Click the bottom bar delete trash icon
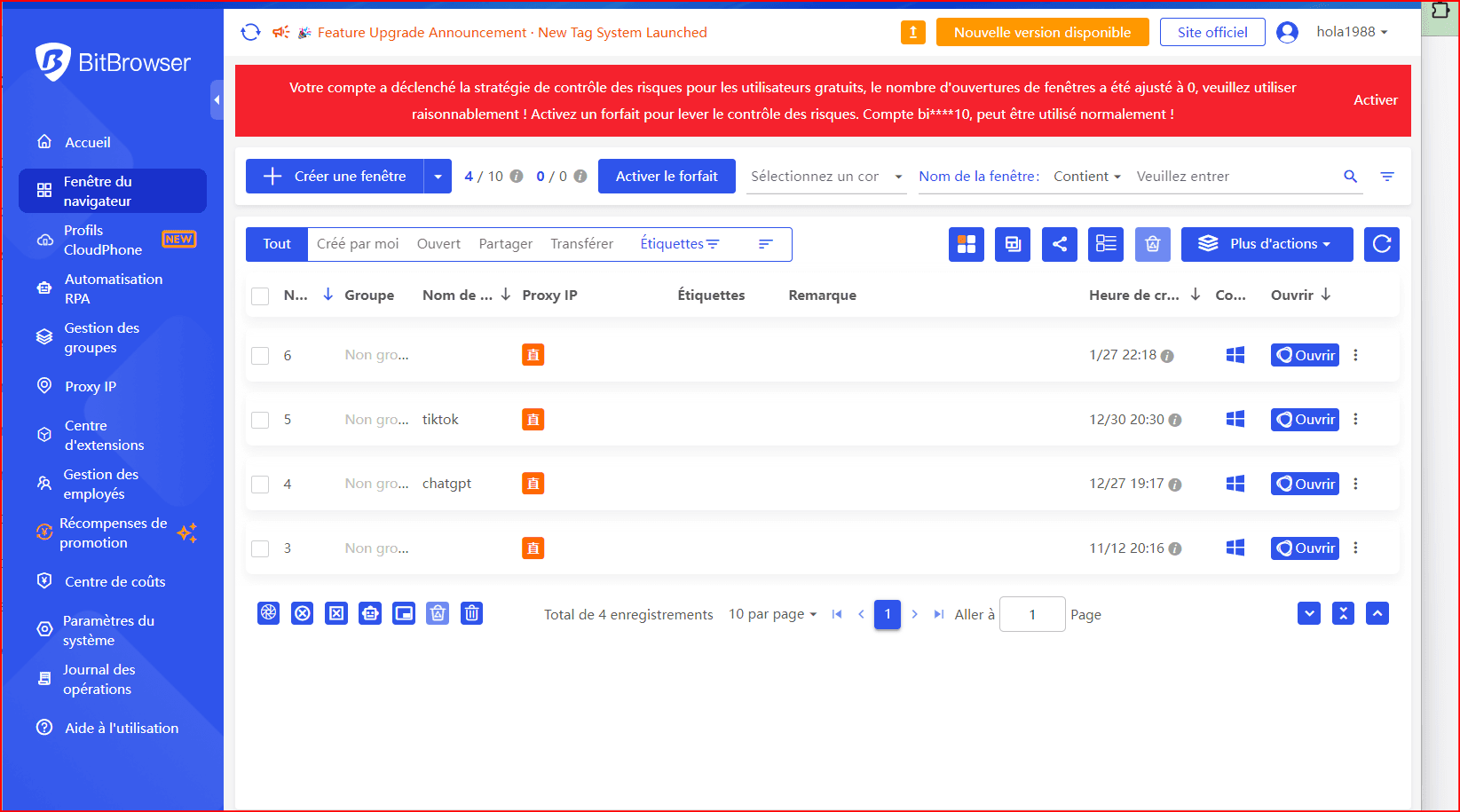The width and height of the screenshot is (1460, 812). (472, 613)
